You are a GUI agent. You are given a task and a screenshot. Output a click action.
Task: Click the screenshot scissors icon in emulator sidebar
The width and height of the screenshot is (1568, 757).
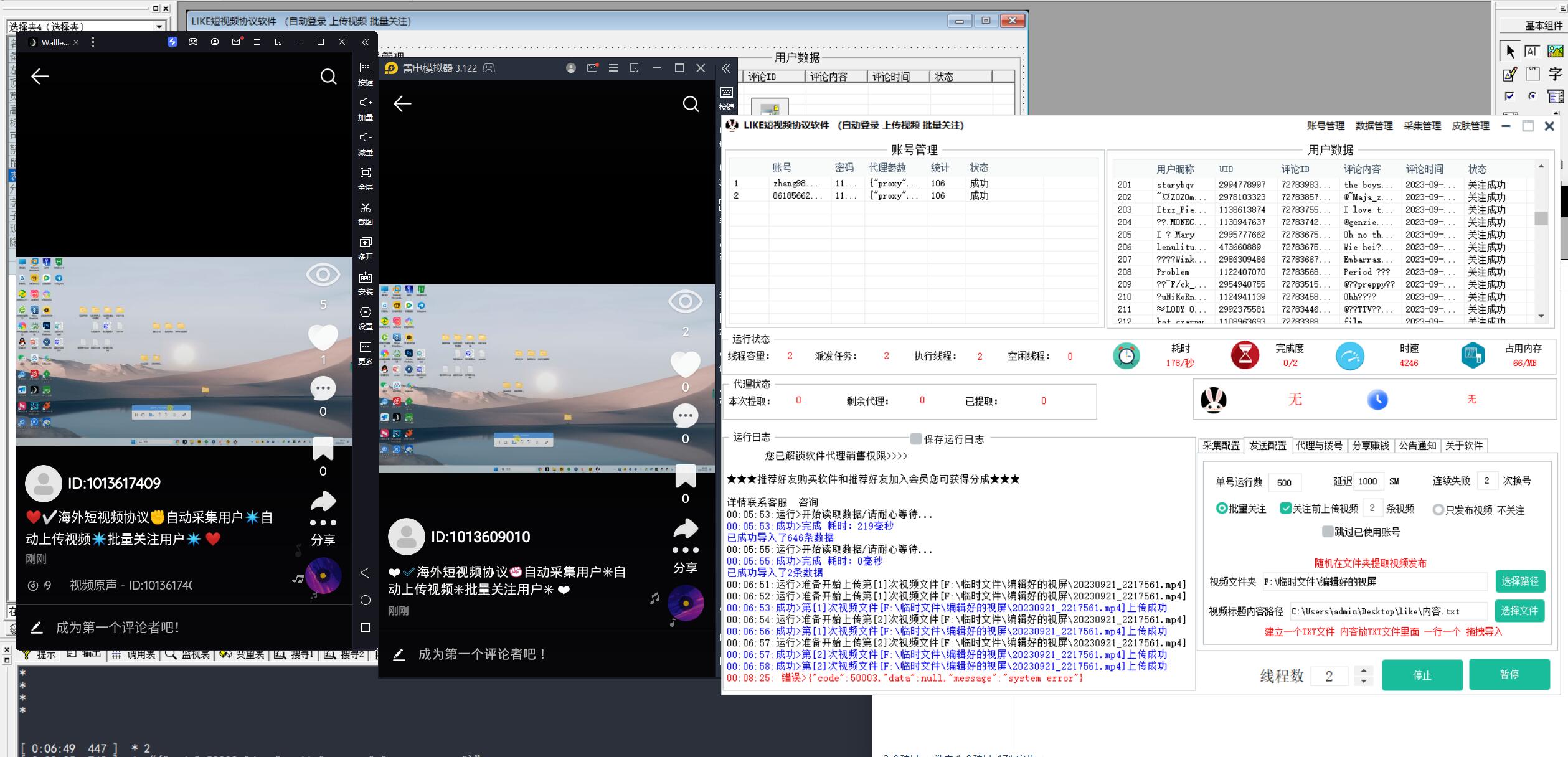366,208
